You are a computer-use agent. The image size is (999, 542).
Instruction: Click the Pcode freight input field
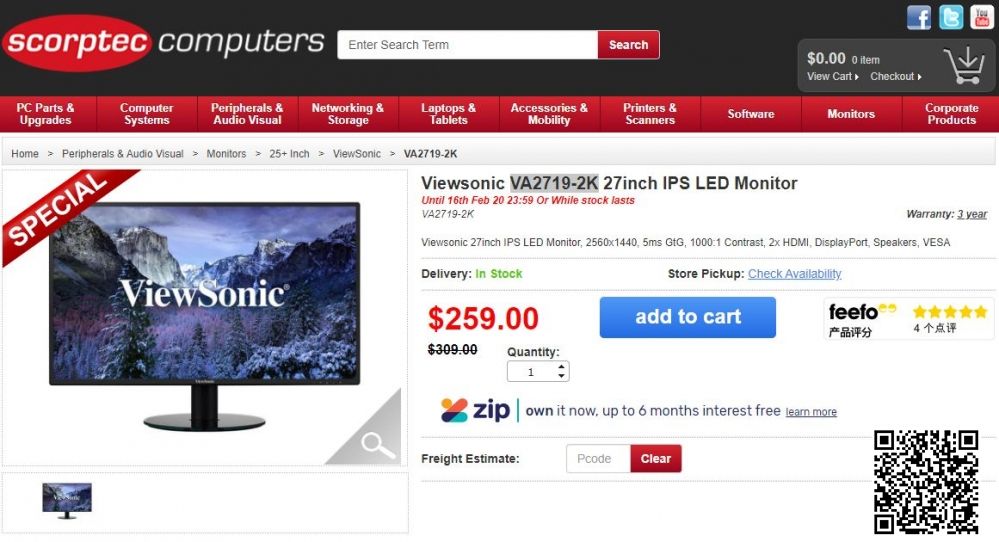(598, 459)
